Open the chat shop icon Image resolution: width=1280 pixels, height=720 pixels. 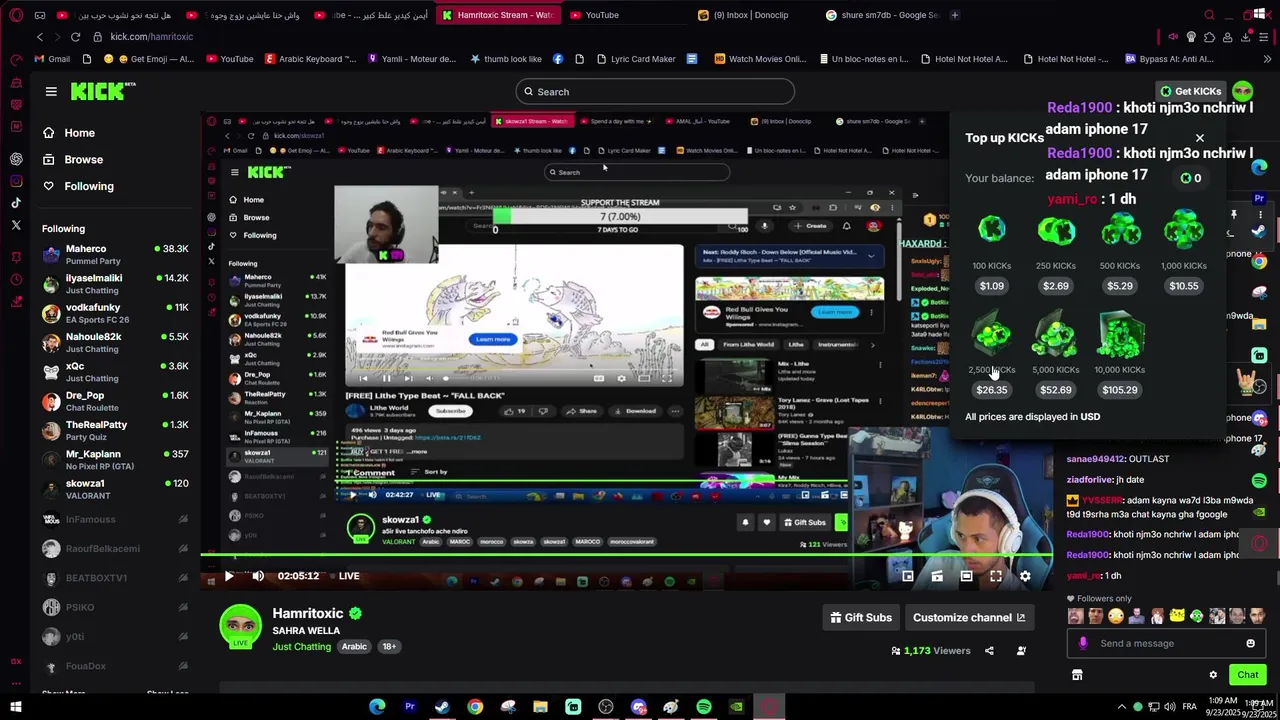(1077, 675)
